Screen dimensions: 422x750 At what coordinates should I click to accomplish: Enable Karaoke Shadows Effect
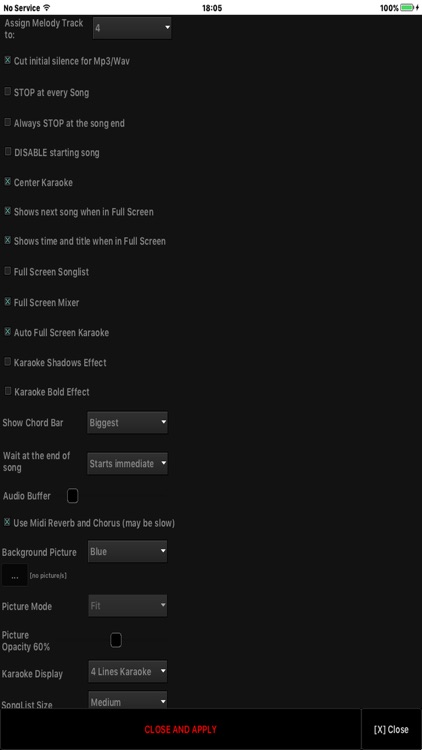[8, 362]
